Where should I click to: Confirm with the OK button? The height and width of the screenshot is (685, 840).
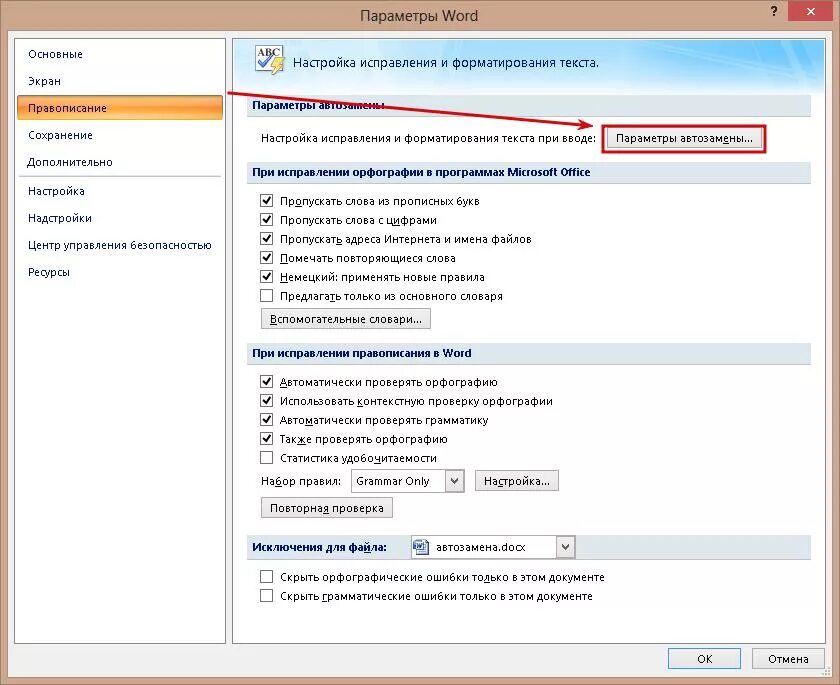(704, 659)
